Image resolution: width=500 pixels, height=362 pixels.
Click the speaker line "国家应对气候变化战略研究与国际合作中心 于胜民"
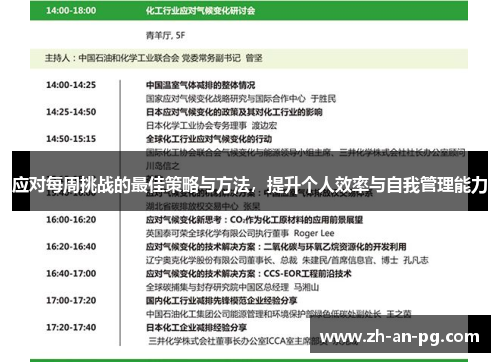tap(241, 99)
